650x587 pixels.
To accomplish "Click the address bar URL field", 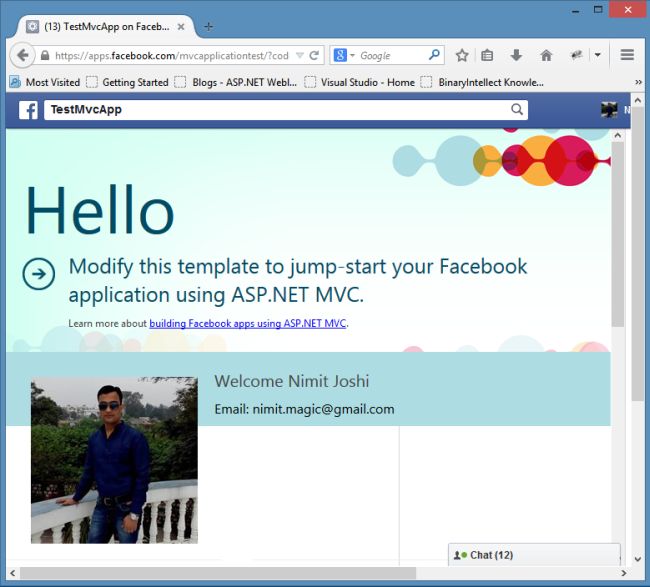I will pos(172,56).
